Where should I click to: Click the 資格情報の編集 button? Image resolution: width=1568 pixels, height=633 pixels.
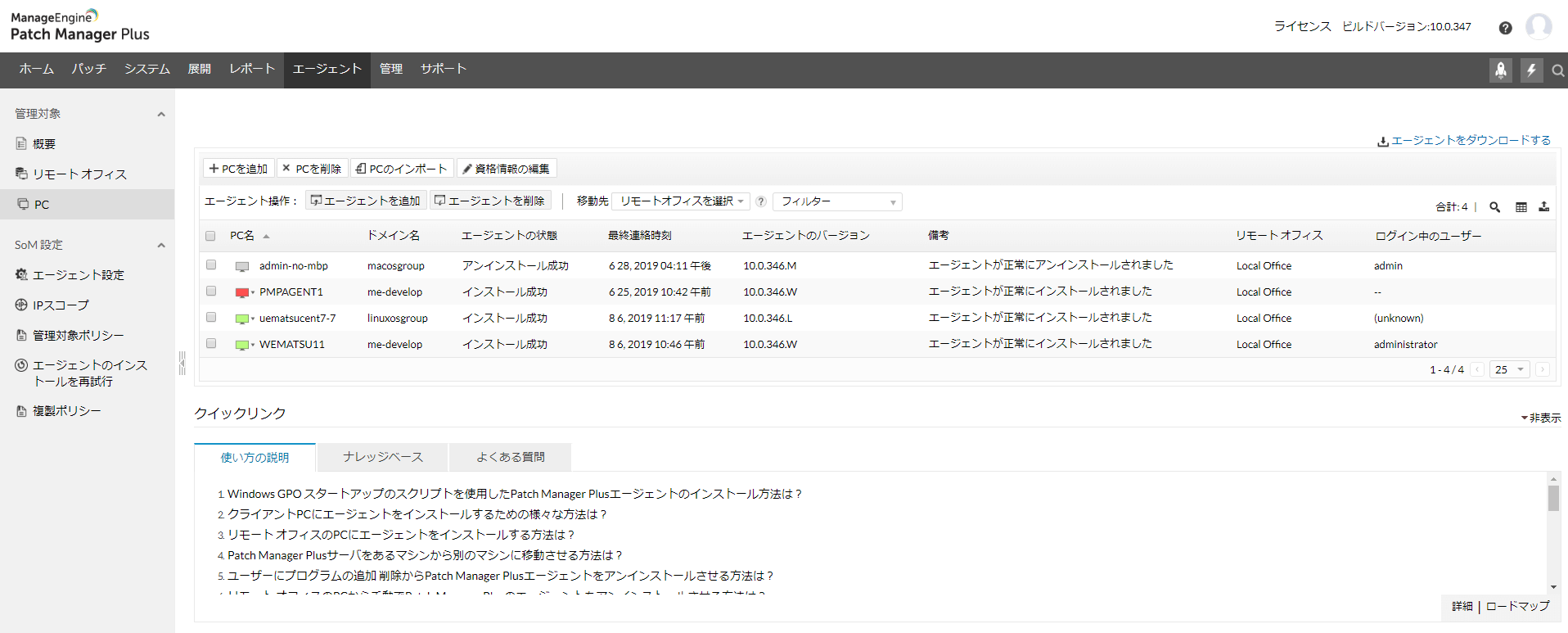(507, 169)
